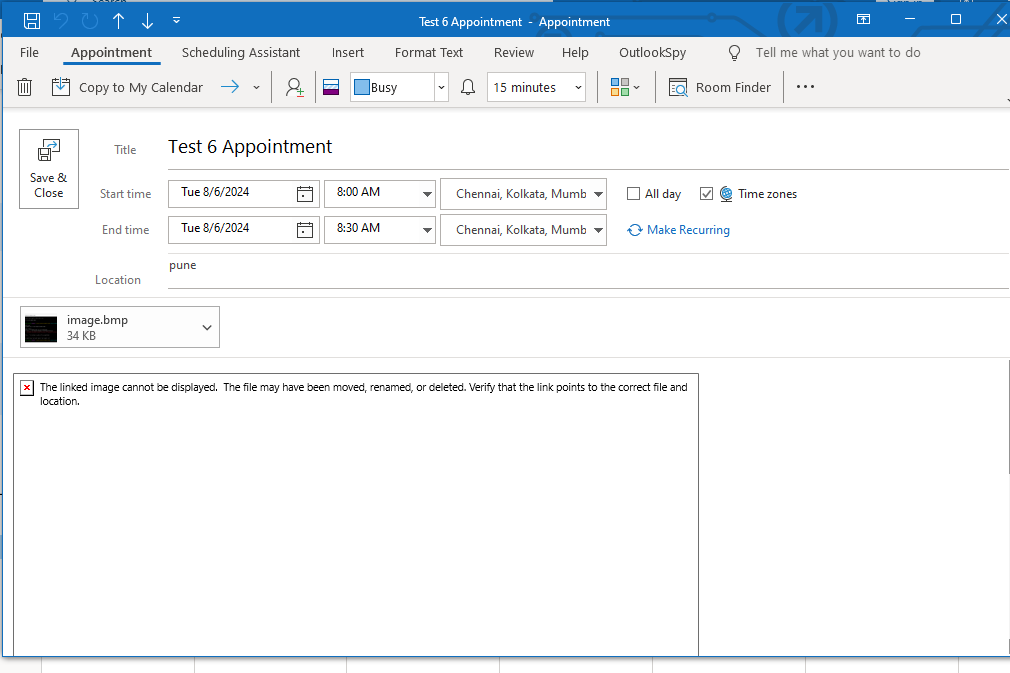Image resolution: width=1010 pixels, height=673 pixels.
Task: Click the More Commands ellipsis icon
Action: 805,87
